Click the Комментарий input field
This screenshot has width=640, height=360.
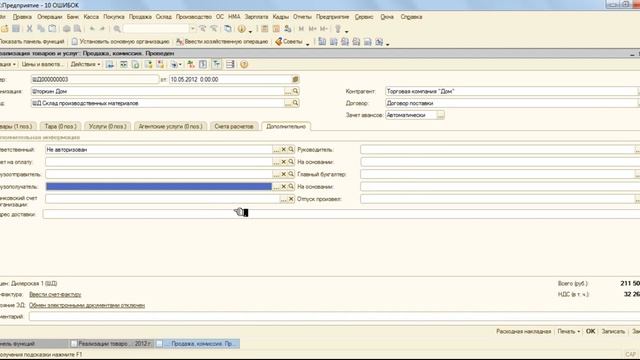click(334, 316)
